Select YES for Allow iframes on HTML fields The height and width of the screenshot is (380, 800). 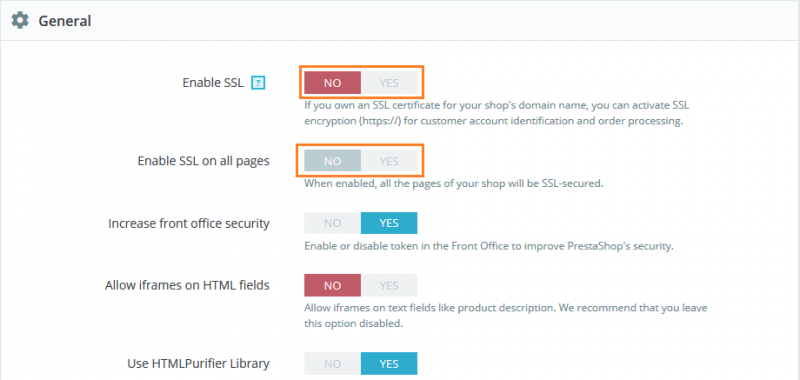tap(389, 286)
